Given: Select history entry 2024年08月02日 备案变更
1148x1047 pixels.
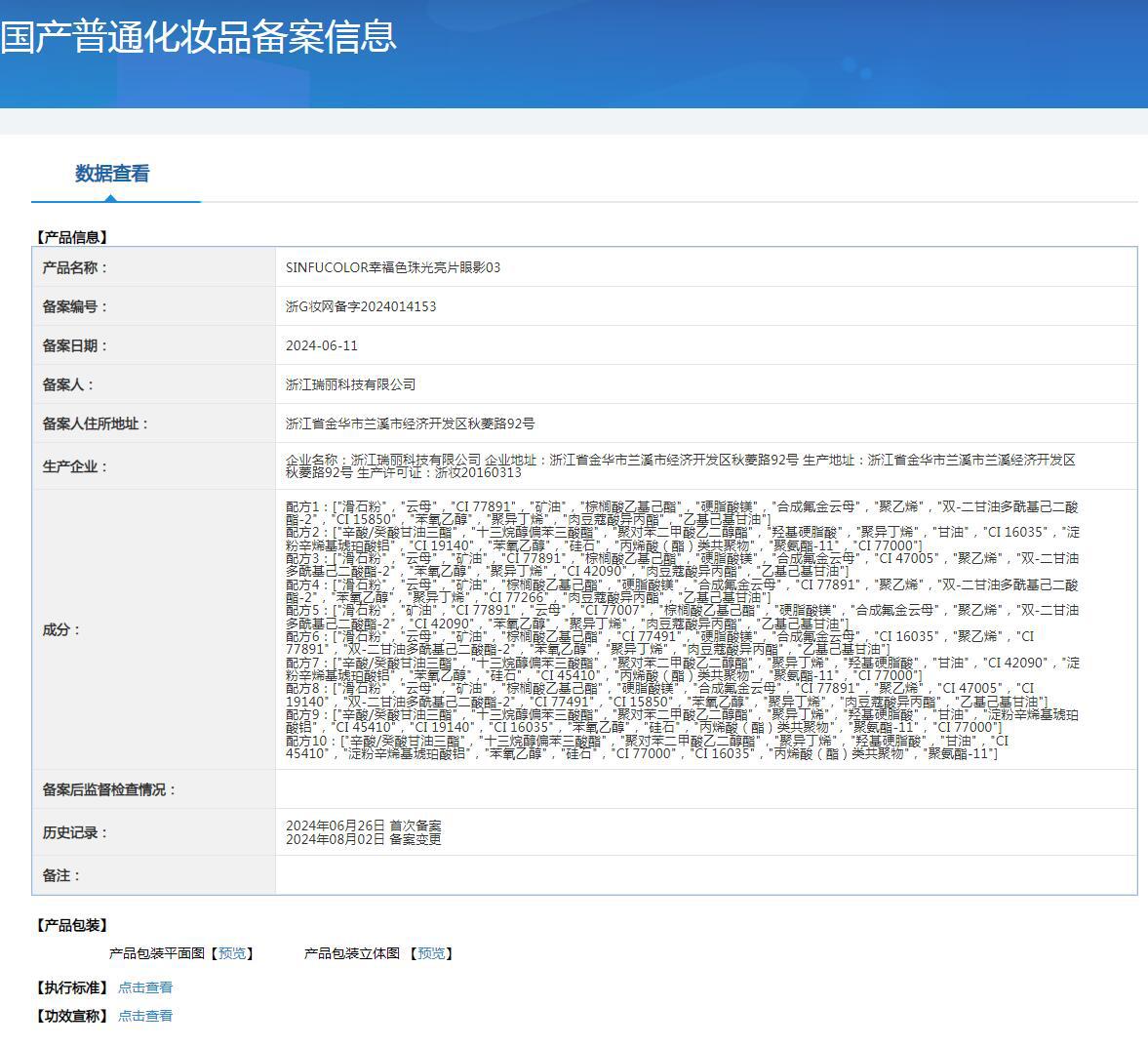Looking at the screenshot, I should tap(363, 840).
